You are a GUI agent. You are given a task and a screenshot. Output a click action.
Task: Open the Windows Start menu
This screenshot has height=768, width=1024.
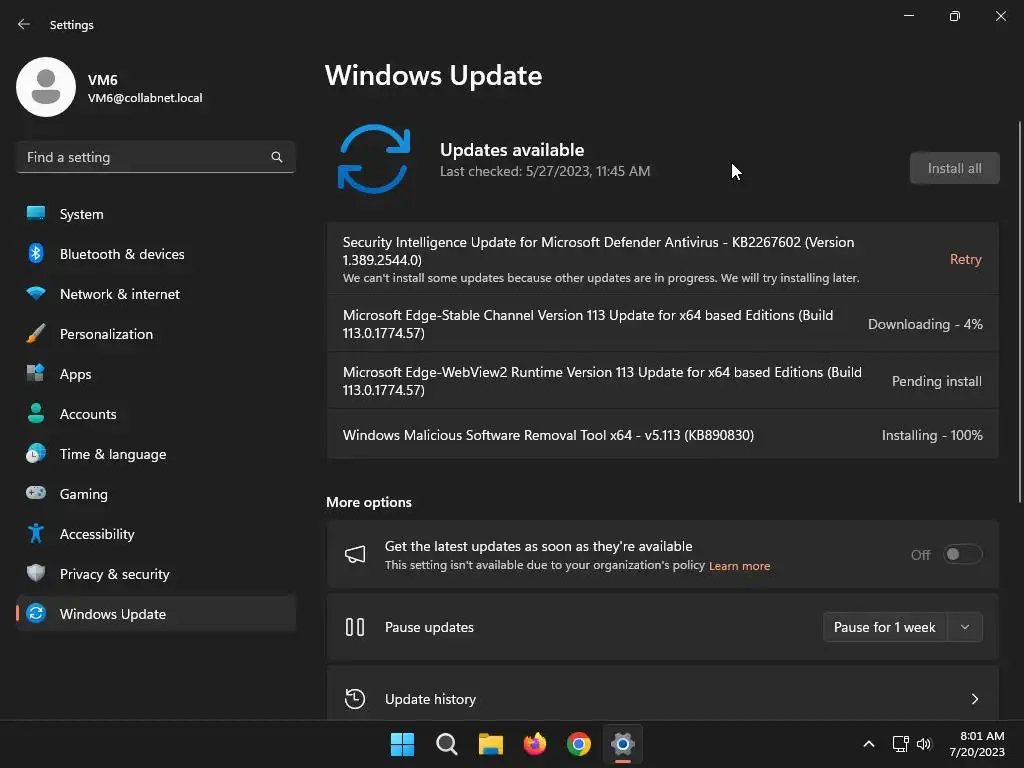[402, 744]
